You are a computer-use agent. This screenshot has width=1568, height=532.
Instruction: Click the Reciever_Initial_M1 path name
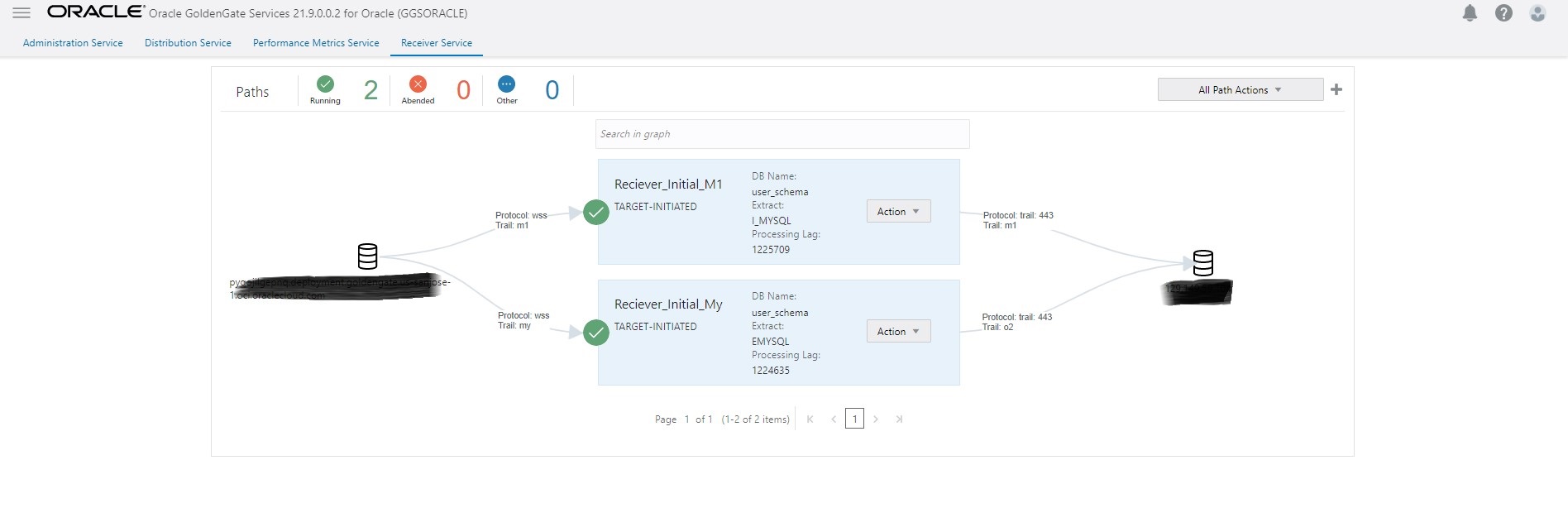coord(668,185)
